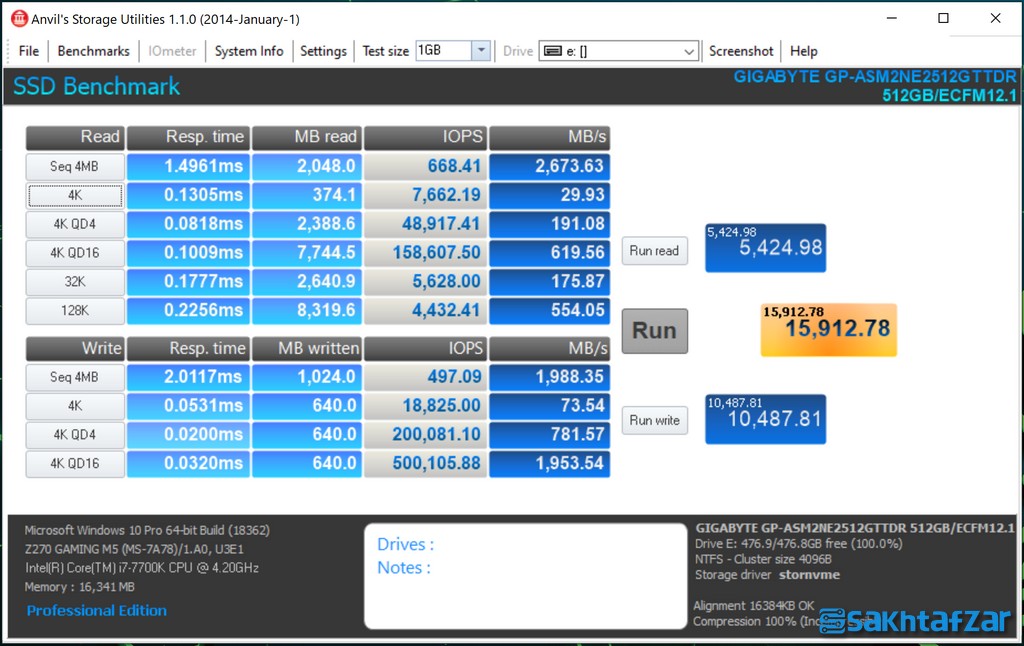Expand the Drive e: selection dropdown
The width and height of the screenshot is (1024, 646).
[689, 52]
